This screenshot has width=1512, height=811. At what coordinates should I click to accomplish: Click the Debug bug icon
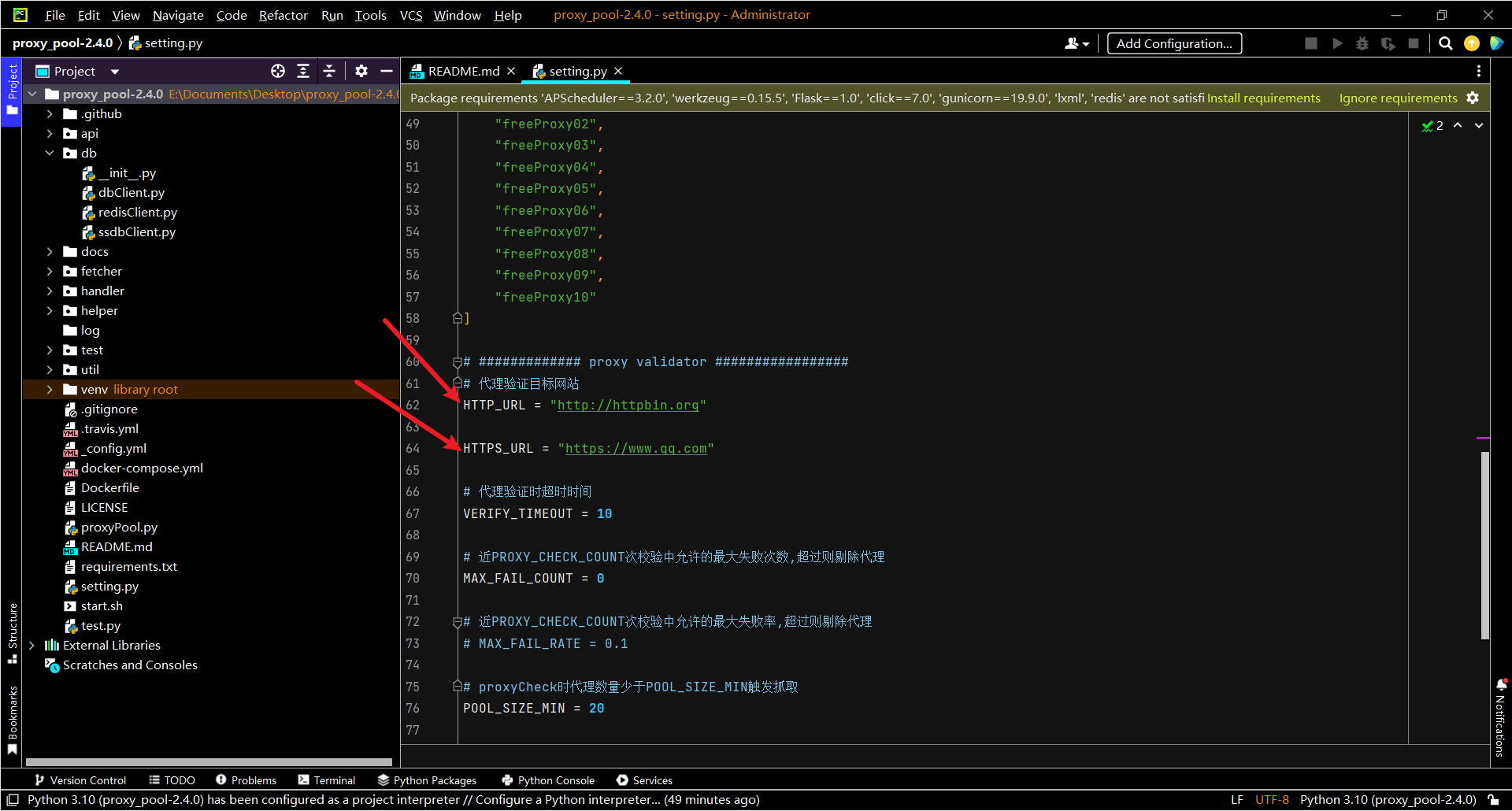pos(1362,43)
